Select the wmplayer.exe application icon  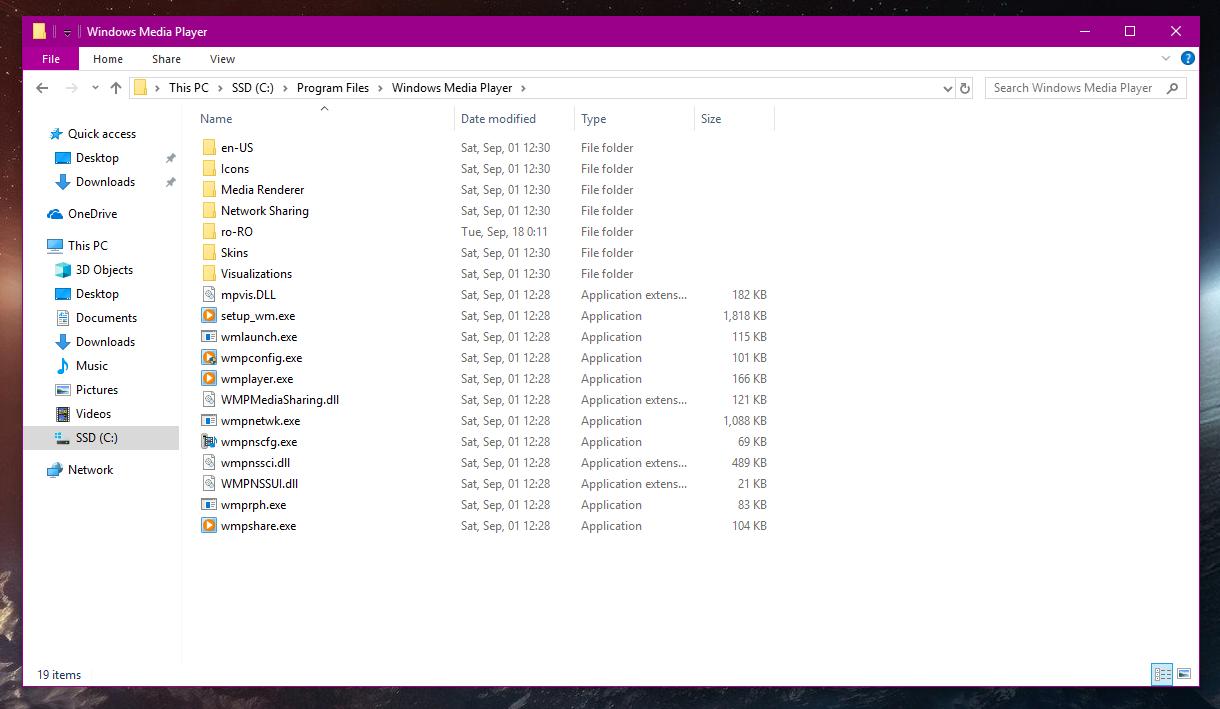pyautogui.click(x=209, y=379)
